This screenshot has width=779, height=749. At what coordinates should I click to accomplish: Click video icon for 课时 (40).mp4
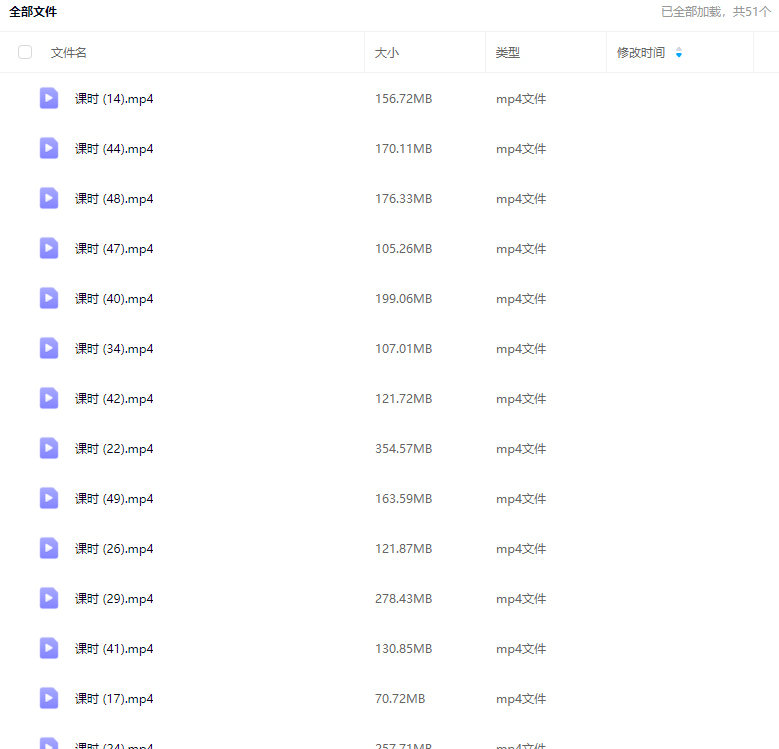(x=49, y=298)
